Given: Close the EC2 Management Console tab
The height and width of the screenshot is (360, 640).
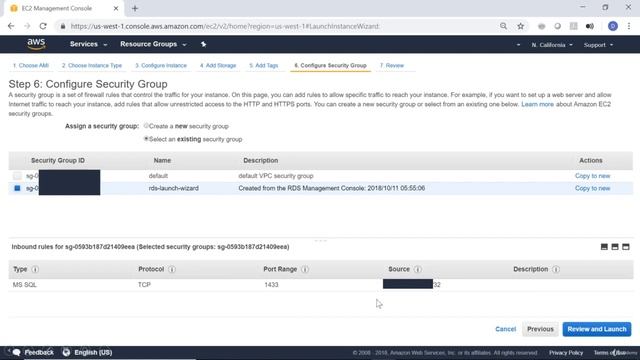Looking at the screenshot, I should click(116, 8).
